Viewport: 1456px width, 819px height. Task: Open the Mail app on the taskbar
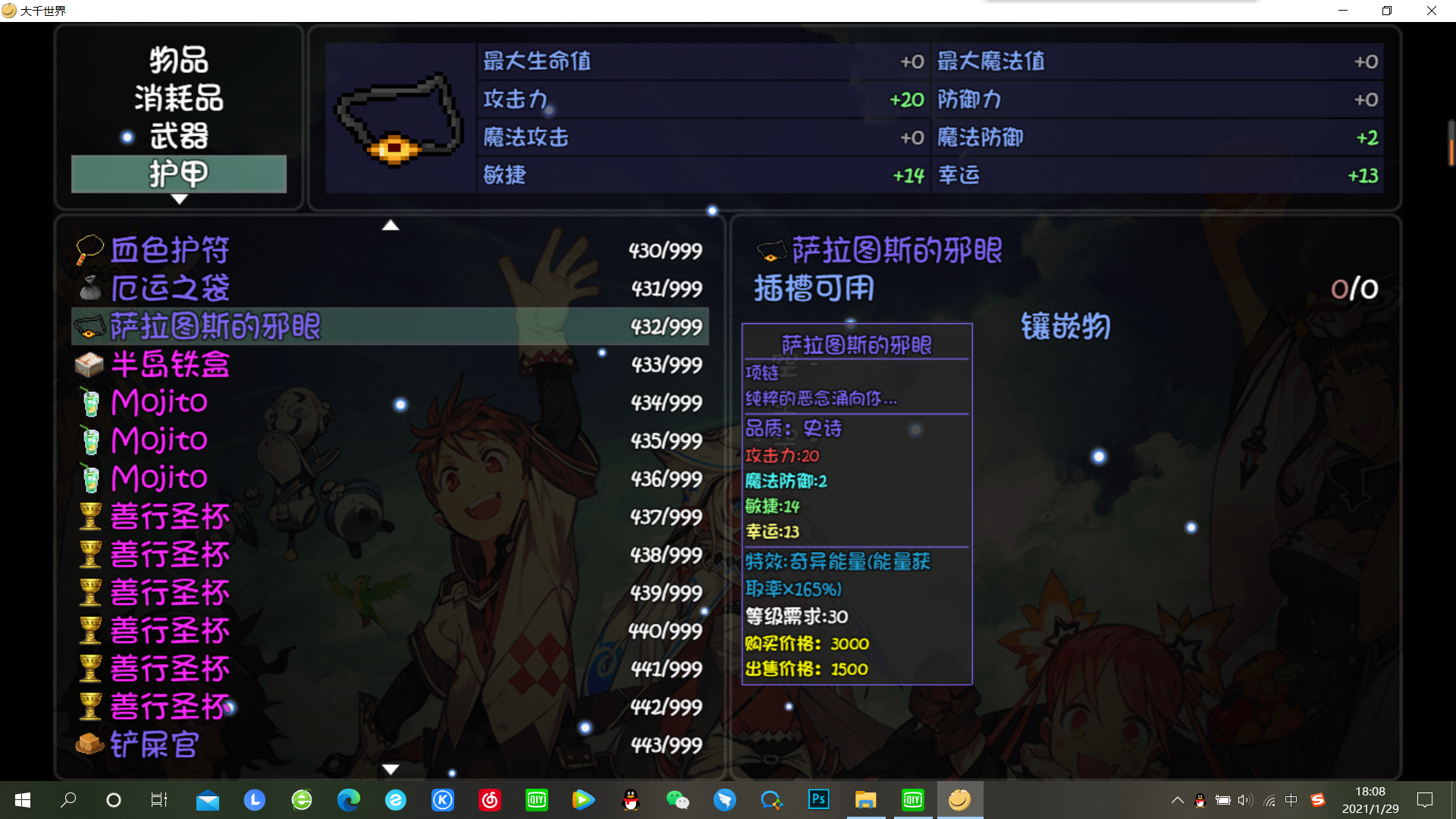tap(208, 800)
